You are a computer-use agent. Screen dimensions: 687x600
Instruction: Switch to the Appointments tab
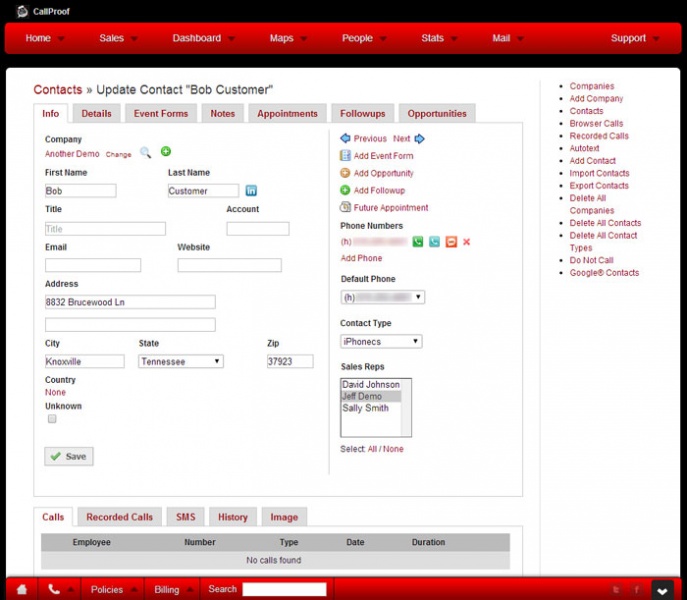287,114
